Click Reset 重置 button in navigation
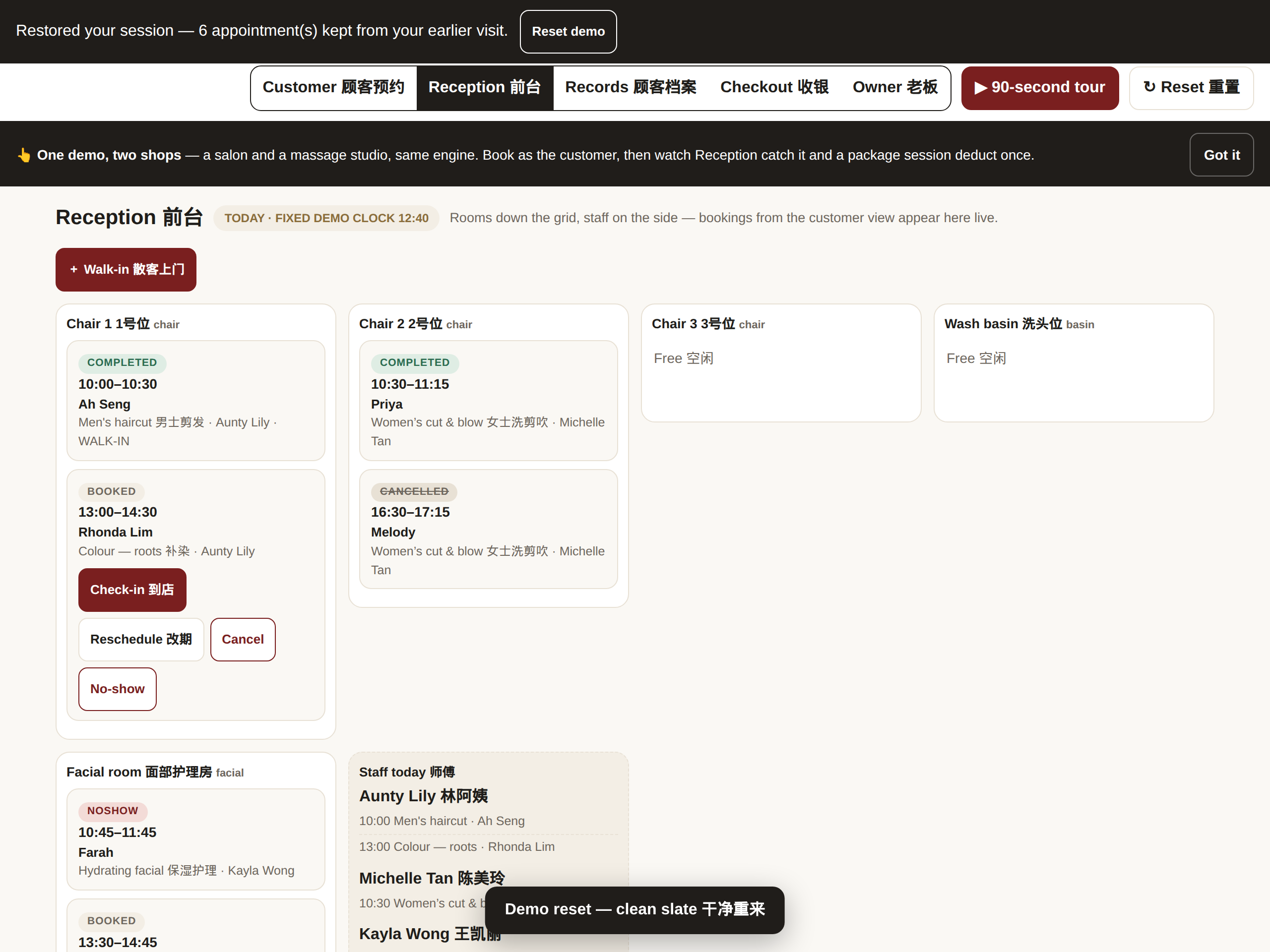Screen dimensions: 1270x952 pyautogui.click(x=1191, y=88)
